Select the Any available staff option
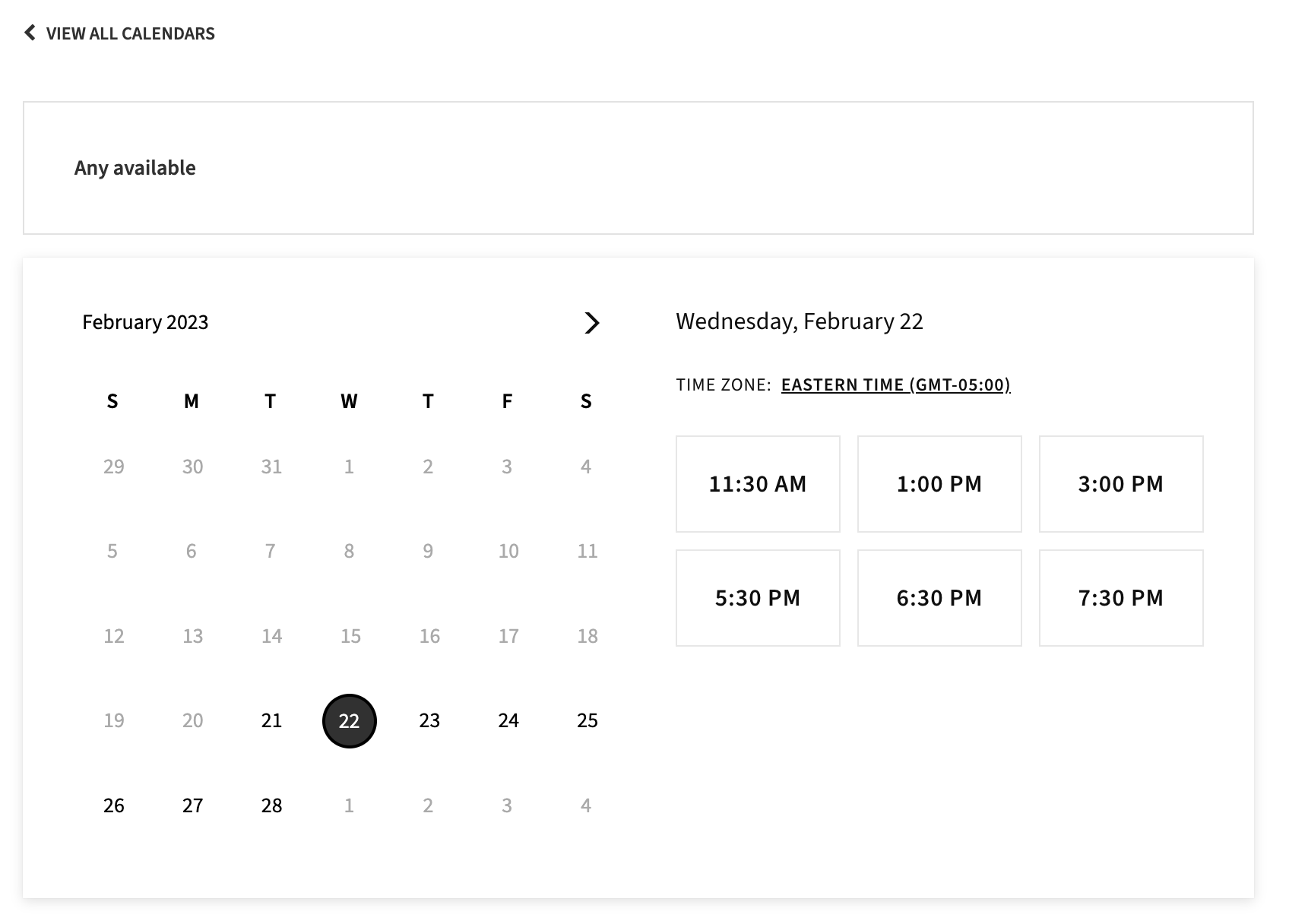Image resolution: width=1289 pixels, height=924 pixels. pos(135,167)
